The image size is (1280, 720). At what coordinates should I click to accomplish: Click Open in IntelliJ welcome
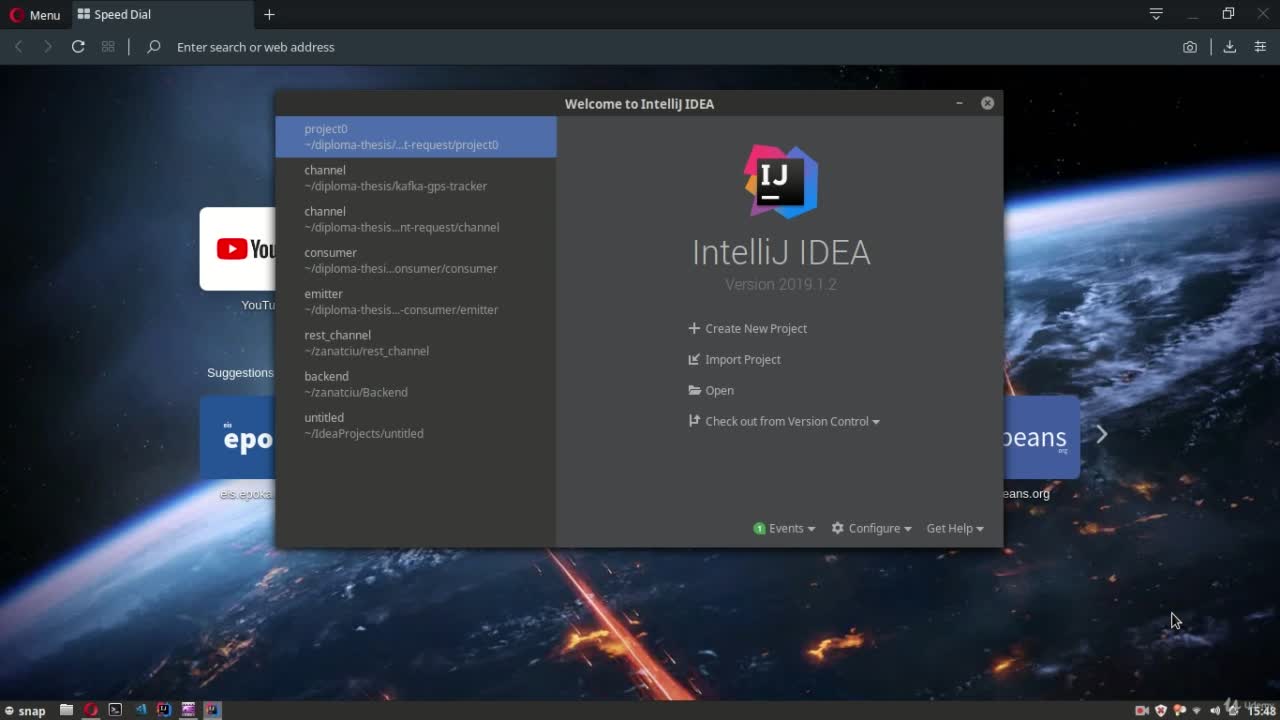pyautogui.click(x=711, y=390)
